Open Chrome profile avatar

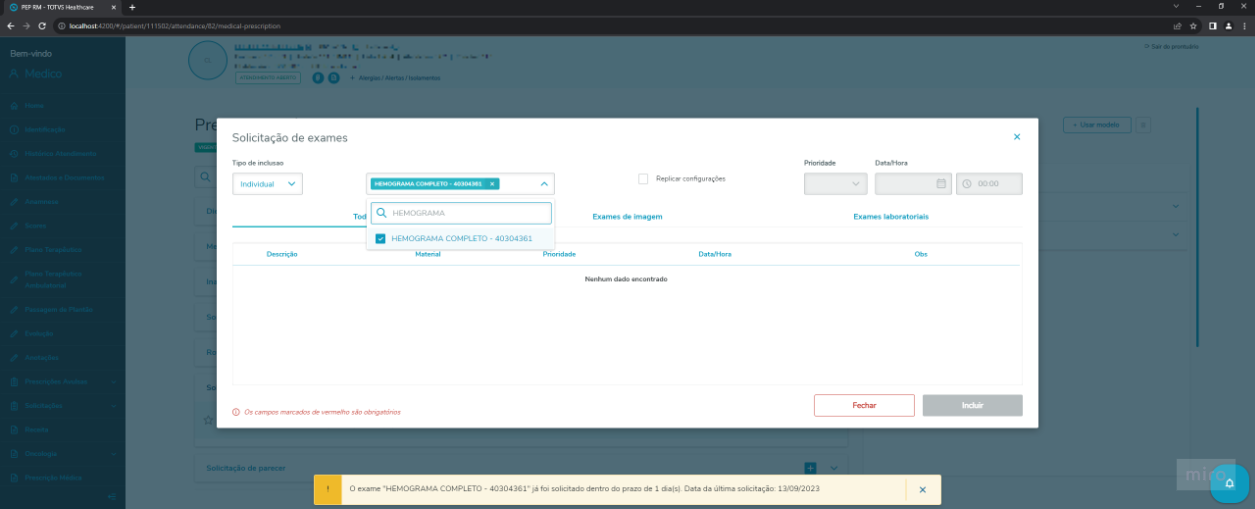point(1229,25)
